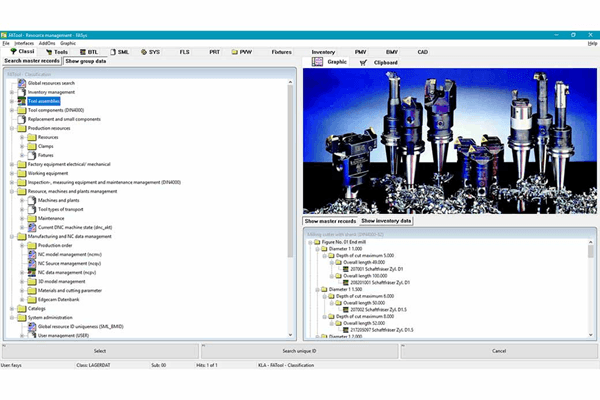Click the Classi tab tree icon
Screen dimensions: 600x400
(x=13, y=51)
